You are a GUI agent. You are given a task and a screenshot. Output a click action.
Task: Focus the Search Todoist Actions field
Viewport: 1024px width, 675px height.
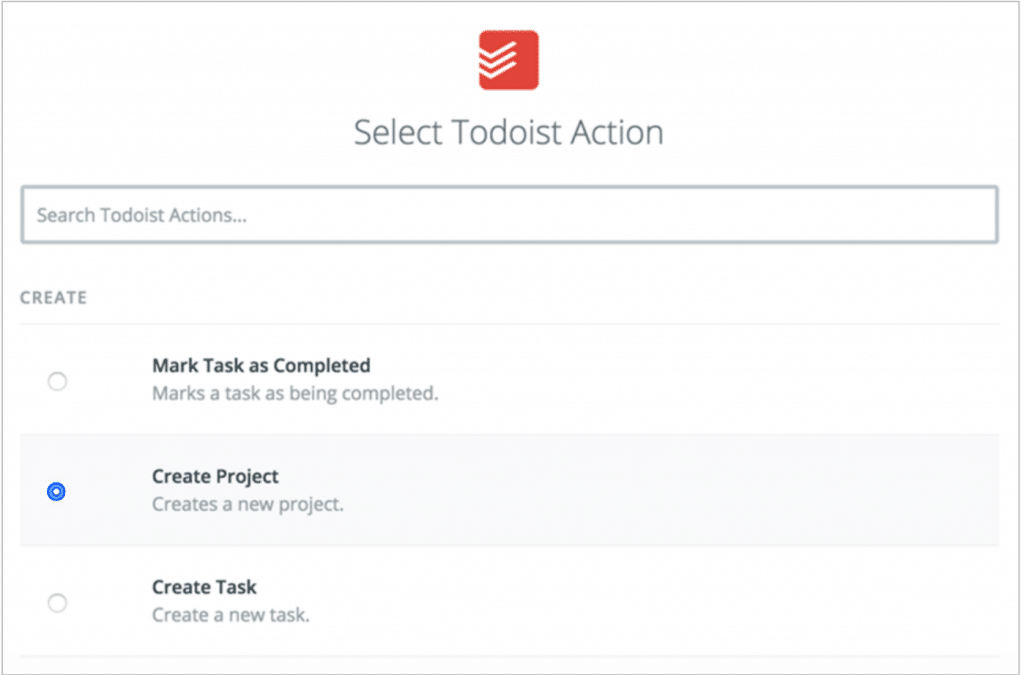[x=509, y=214]
